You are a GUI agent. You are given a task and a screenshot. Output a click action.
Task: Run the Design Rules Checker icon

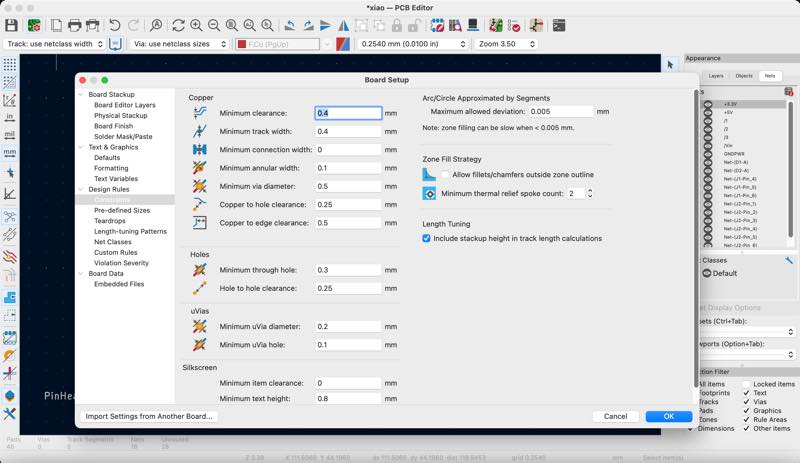[x=514, y=25]
